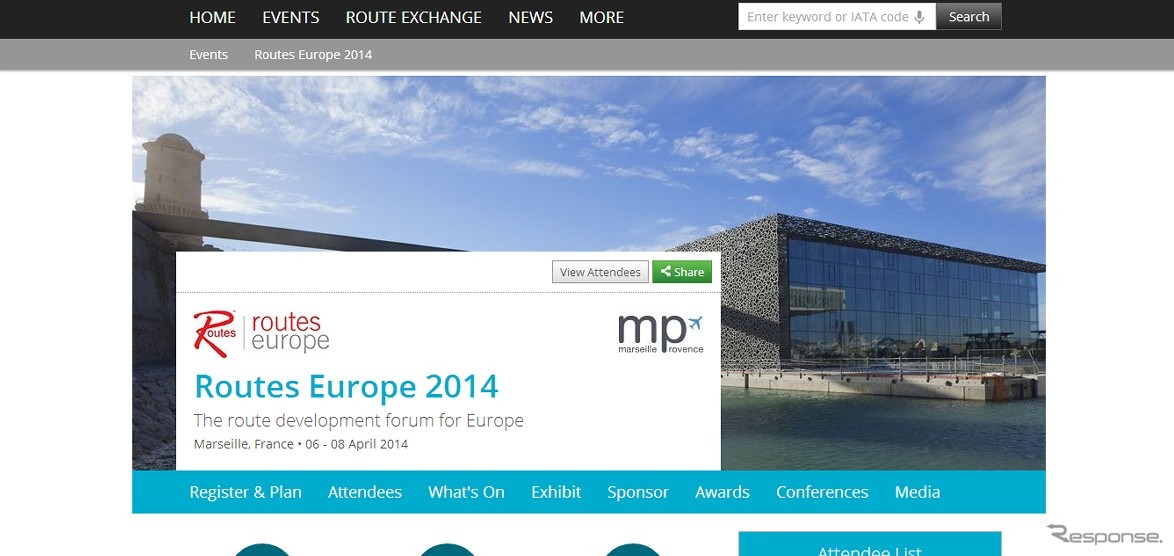Follow the Events breadcrumb link
The height and width of the screenshot is (556, 1174).
[x=208, y=55]
